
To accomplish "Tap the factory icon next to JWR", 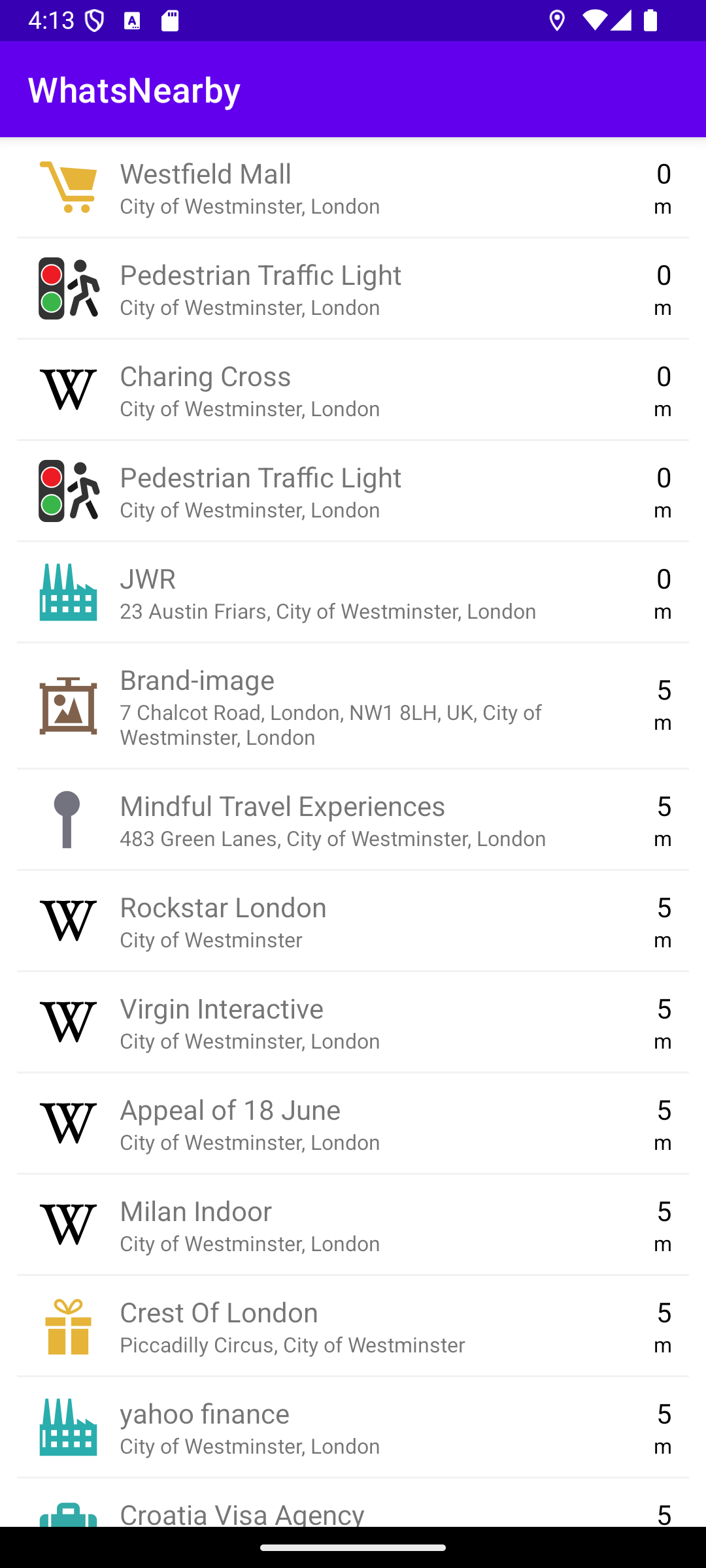I will (x=68, y=593).
